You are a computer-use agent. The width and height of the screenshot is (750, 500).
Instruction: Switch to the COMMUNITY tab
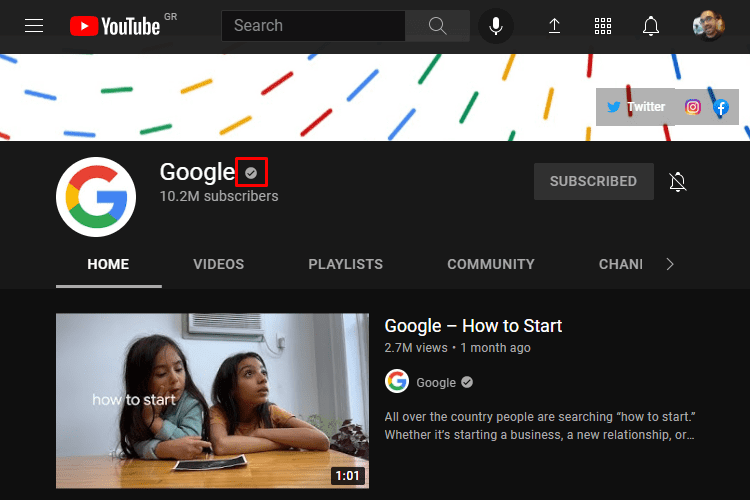491,264
